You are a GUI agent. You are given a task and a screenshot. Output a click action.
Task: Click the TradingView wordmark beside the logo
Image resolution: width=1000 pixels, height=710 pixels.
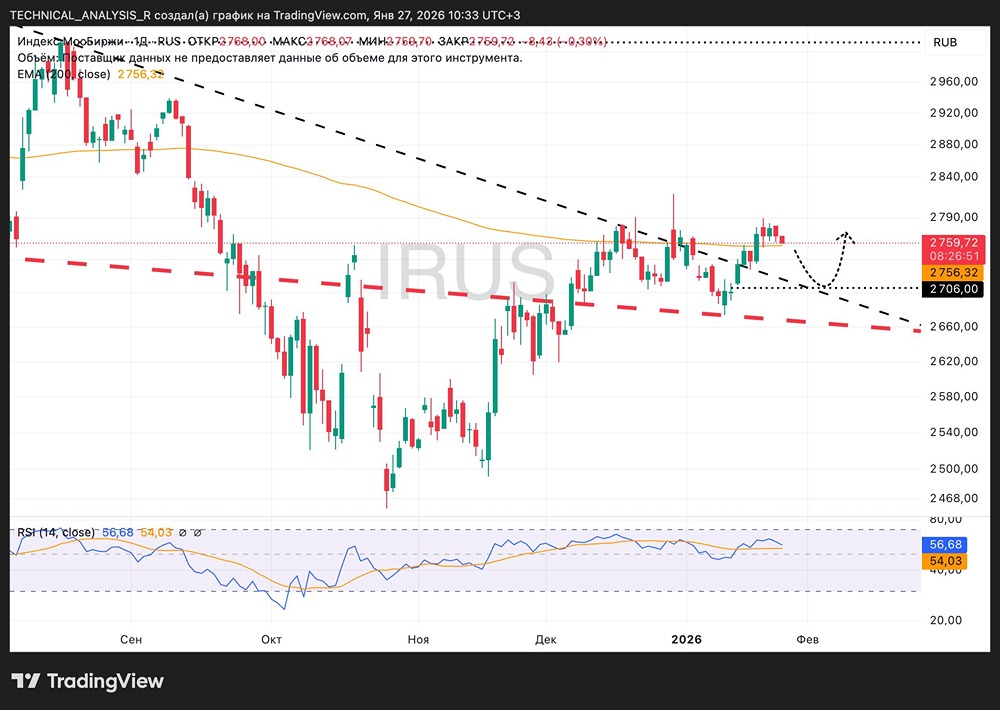[105, 681]
